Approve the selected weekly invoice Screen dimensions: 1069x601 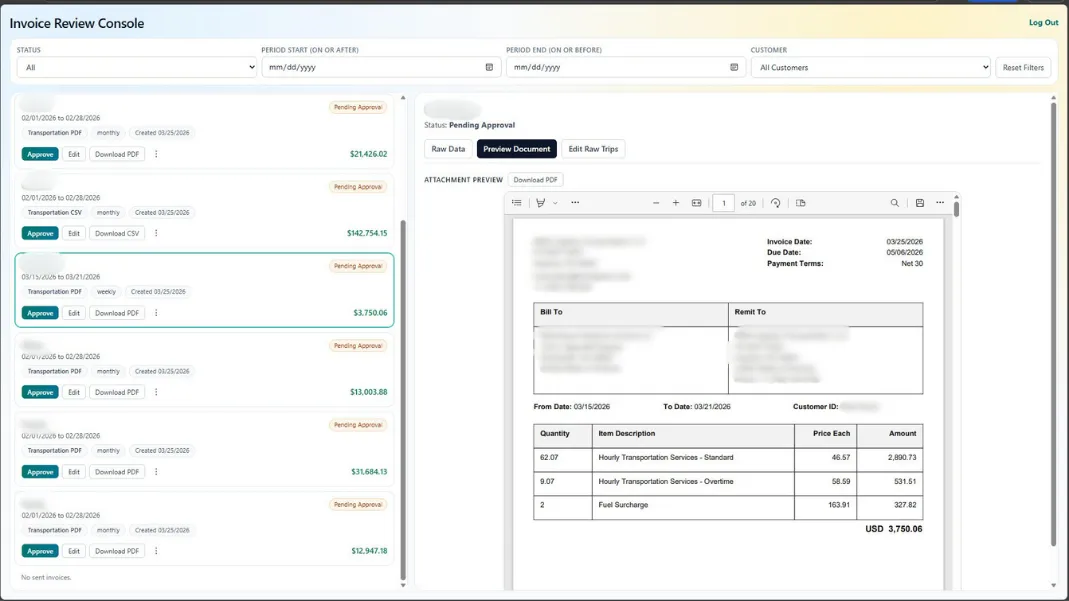(40, 312)
